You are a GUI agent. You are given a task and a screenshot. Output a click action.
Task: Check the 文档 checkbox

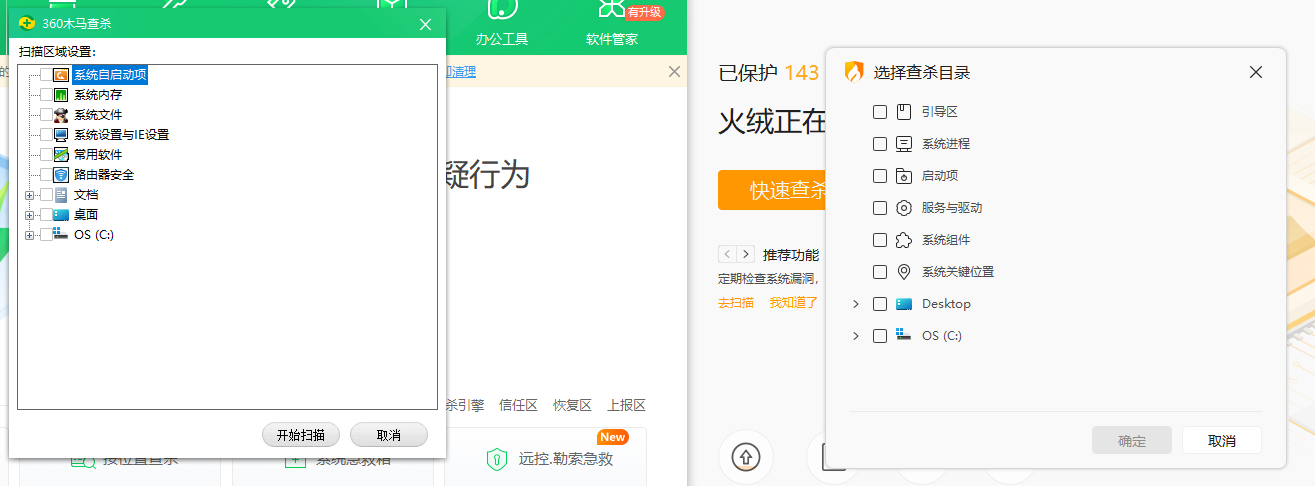click(46, 195)
